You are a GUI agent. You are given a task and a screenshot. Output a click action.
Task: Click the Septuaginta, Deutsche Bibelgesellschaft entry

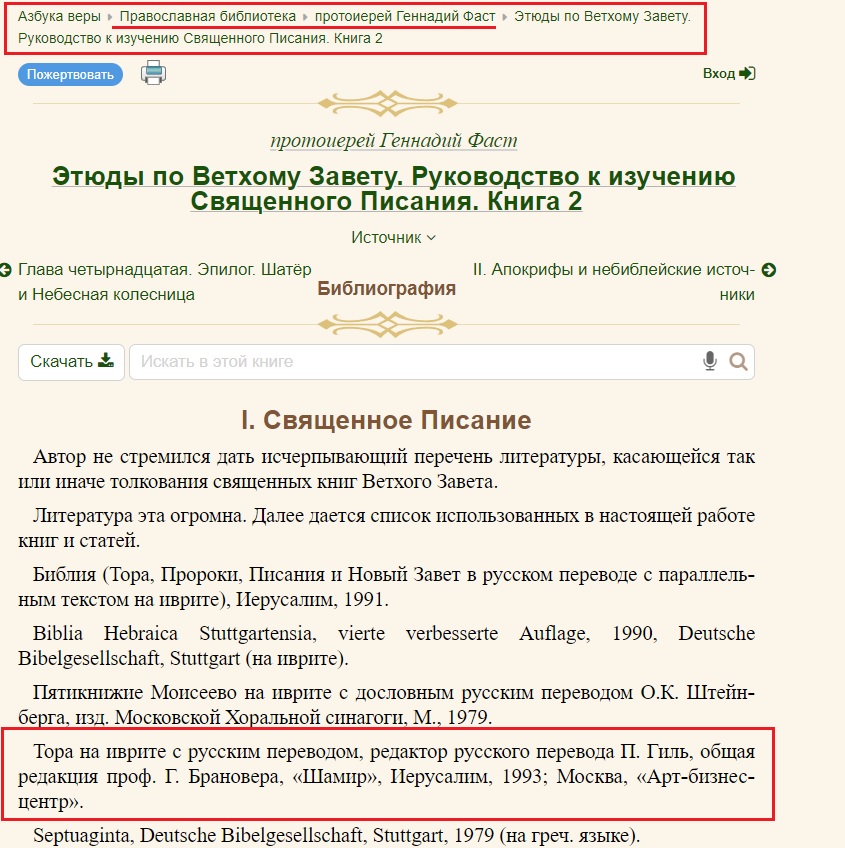(x=336, y=835)
